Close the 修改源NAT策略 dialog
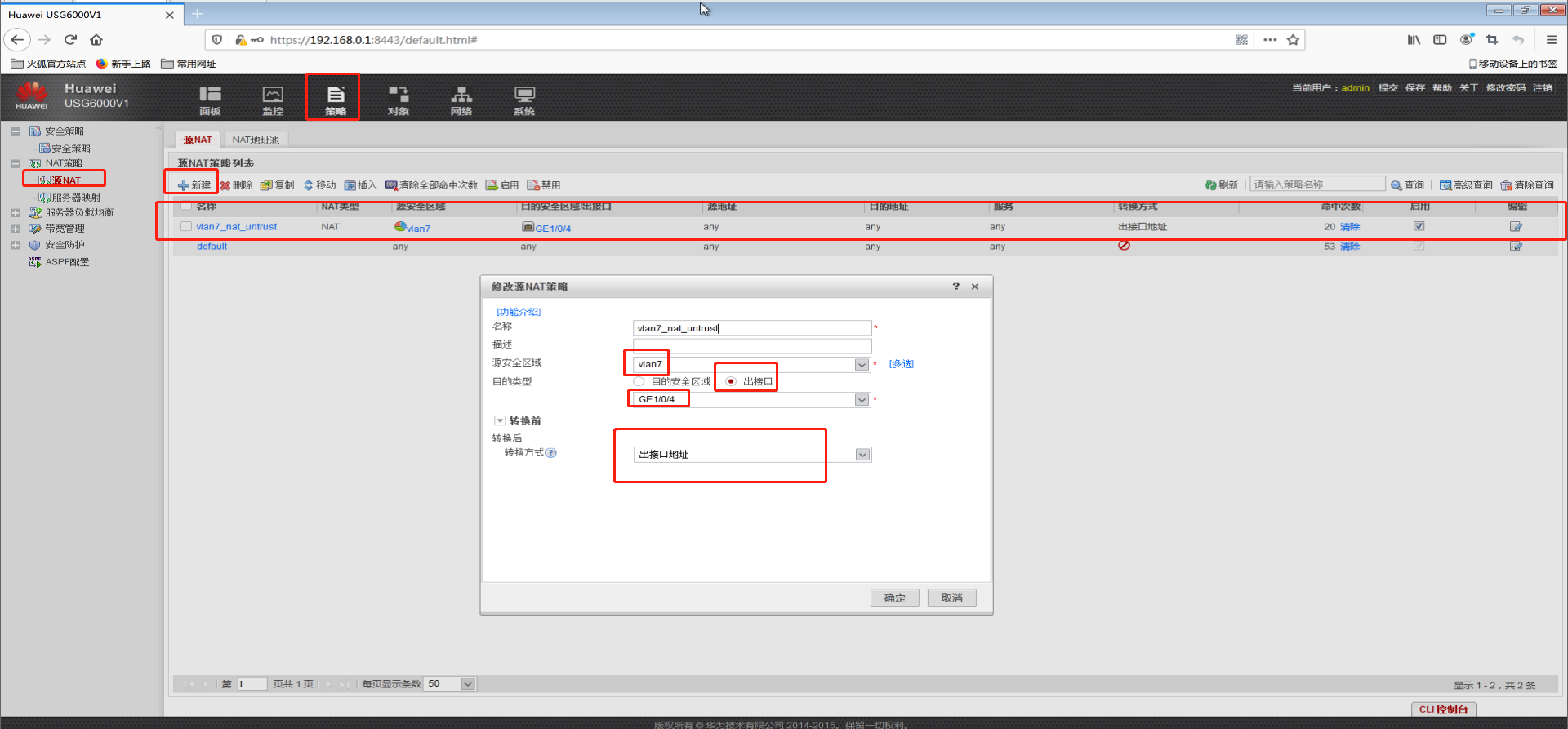The height and width of the screenshot is (729, 1568). [975, 287]
